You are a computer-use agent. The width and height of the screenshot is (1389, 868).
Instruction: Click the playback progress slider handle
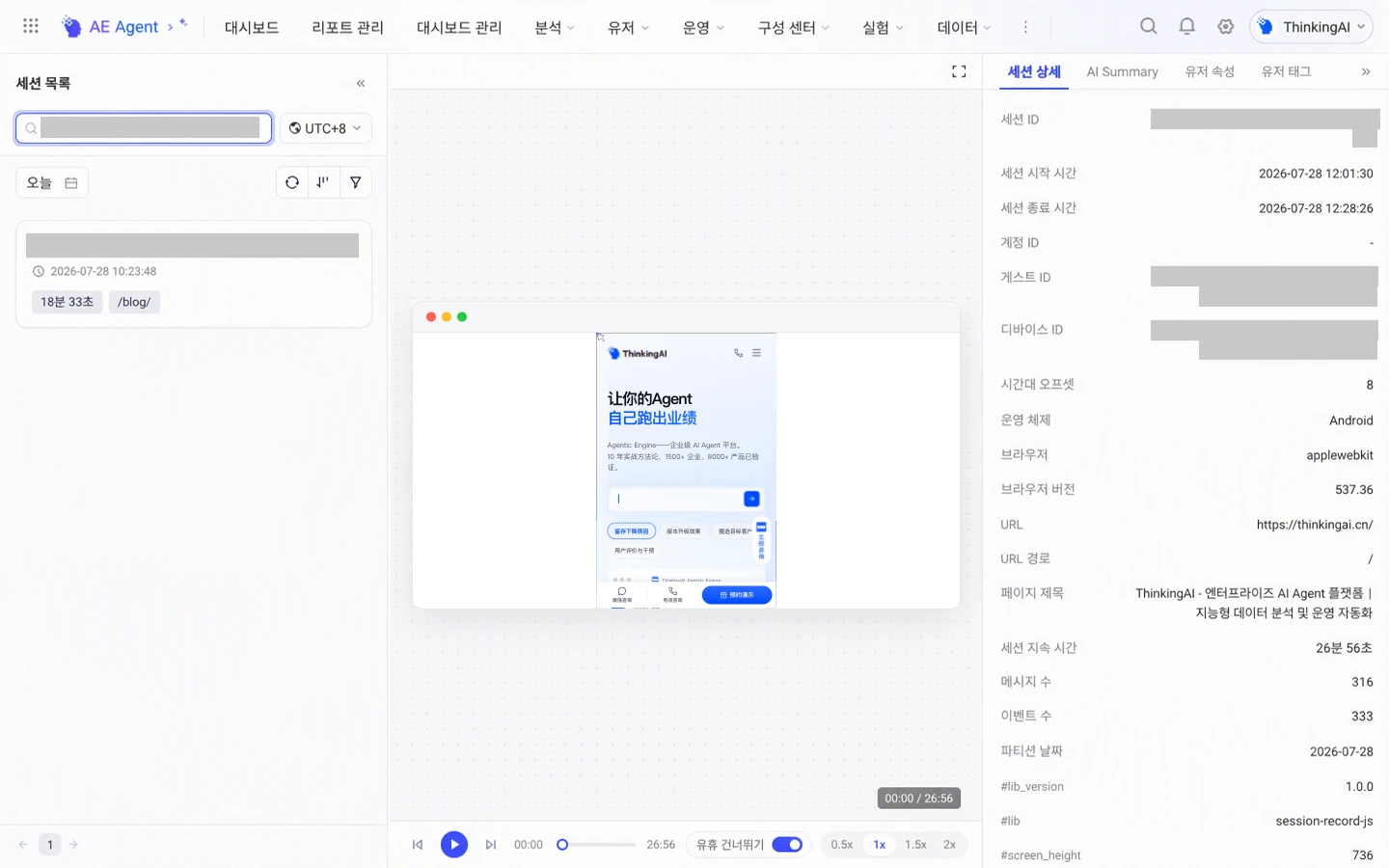tap(562, 845)
